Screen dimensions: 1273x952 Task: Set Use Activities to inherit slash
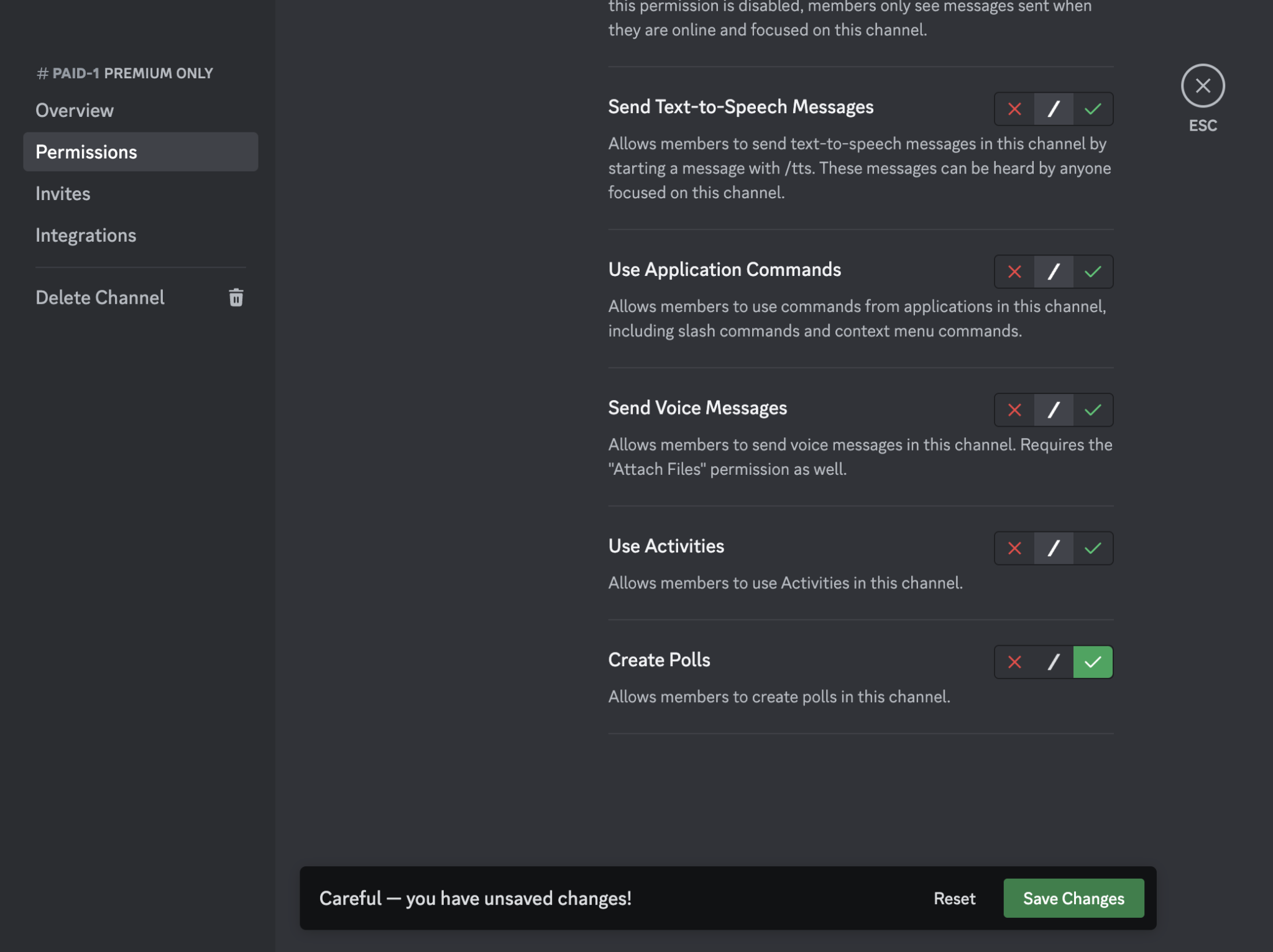1054,548
